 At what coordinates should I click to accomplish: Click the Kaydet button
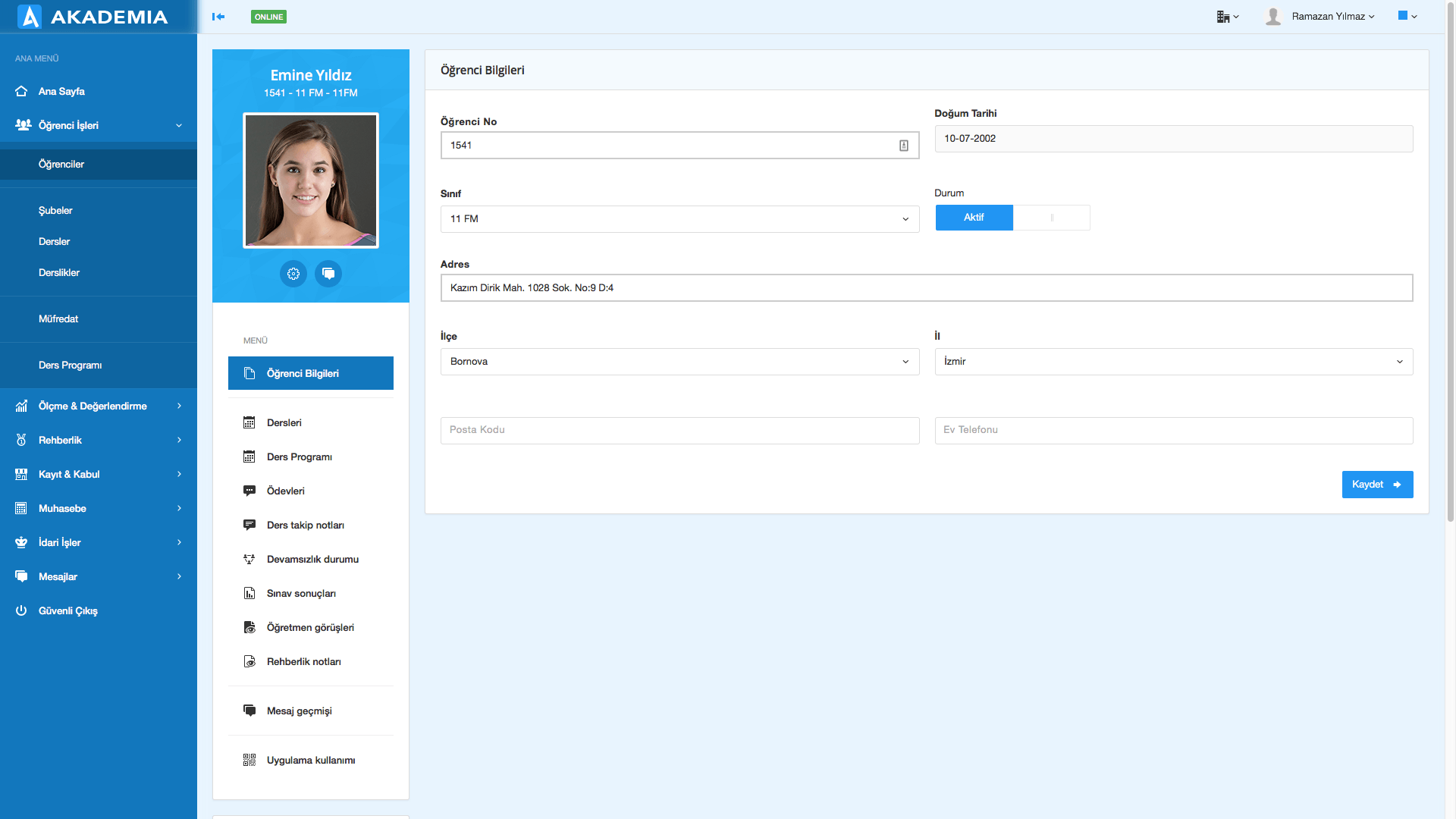pyautogui.click(x=1377, y=485)
